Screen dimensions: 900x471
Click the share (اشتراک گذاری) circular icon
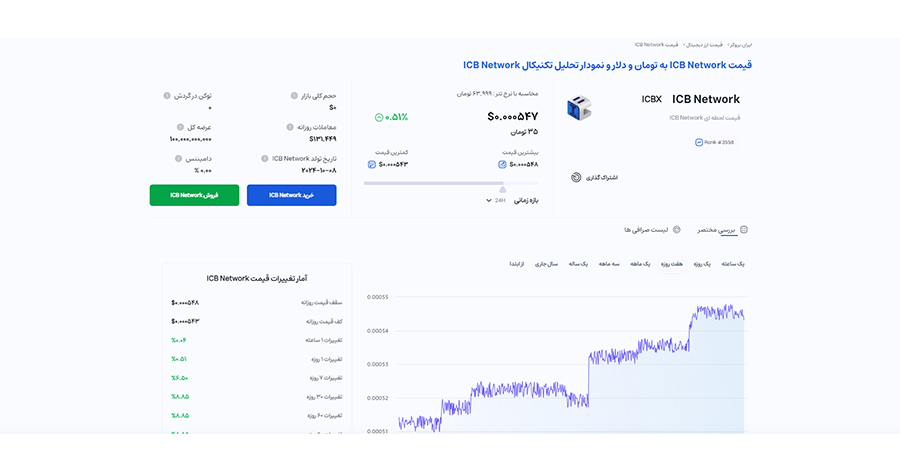click(x=576, y=177)
